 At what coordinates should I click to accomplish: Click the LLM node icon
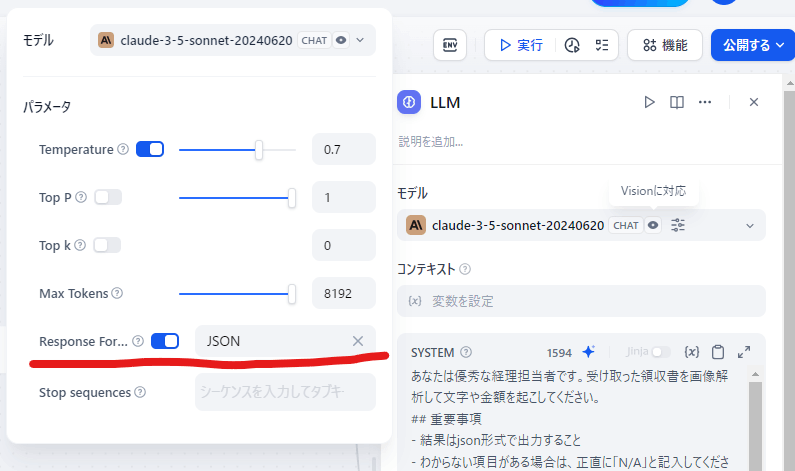[x=409, y=102]
